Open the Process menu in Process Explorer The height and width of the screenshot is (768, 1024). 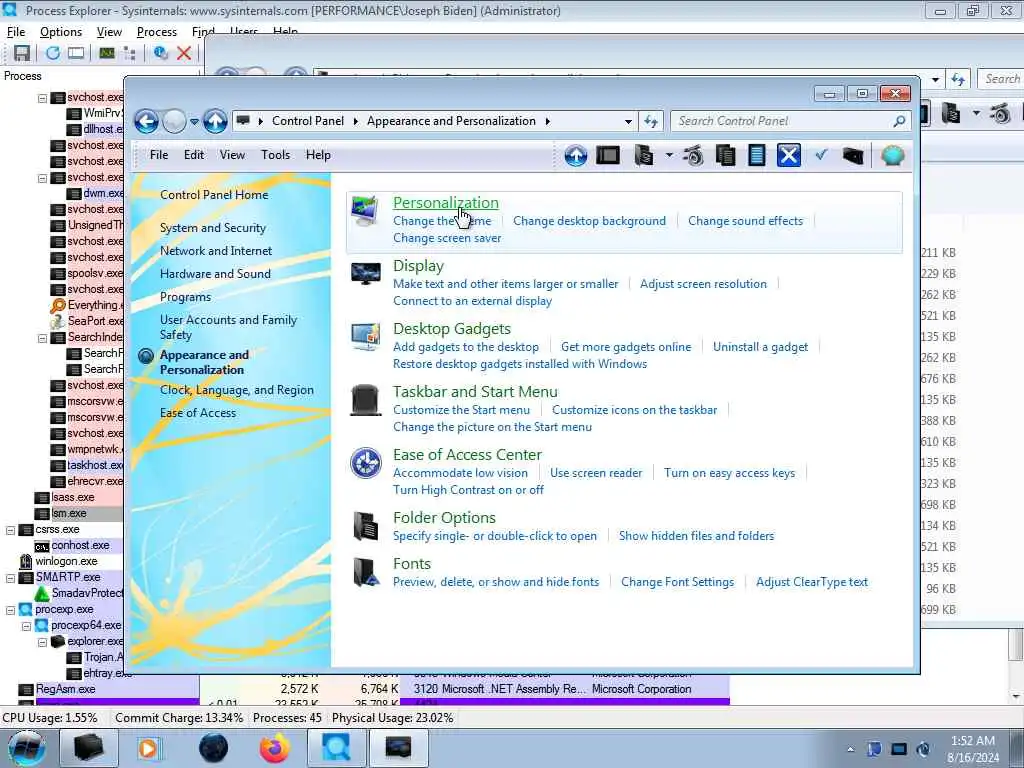(x=157, y=32)
